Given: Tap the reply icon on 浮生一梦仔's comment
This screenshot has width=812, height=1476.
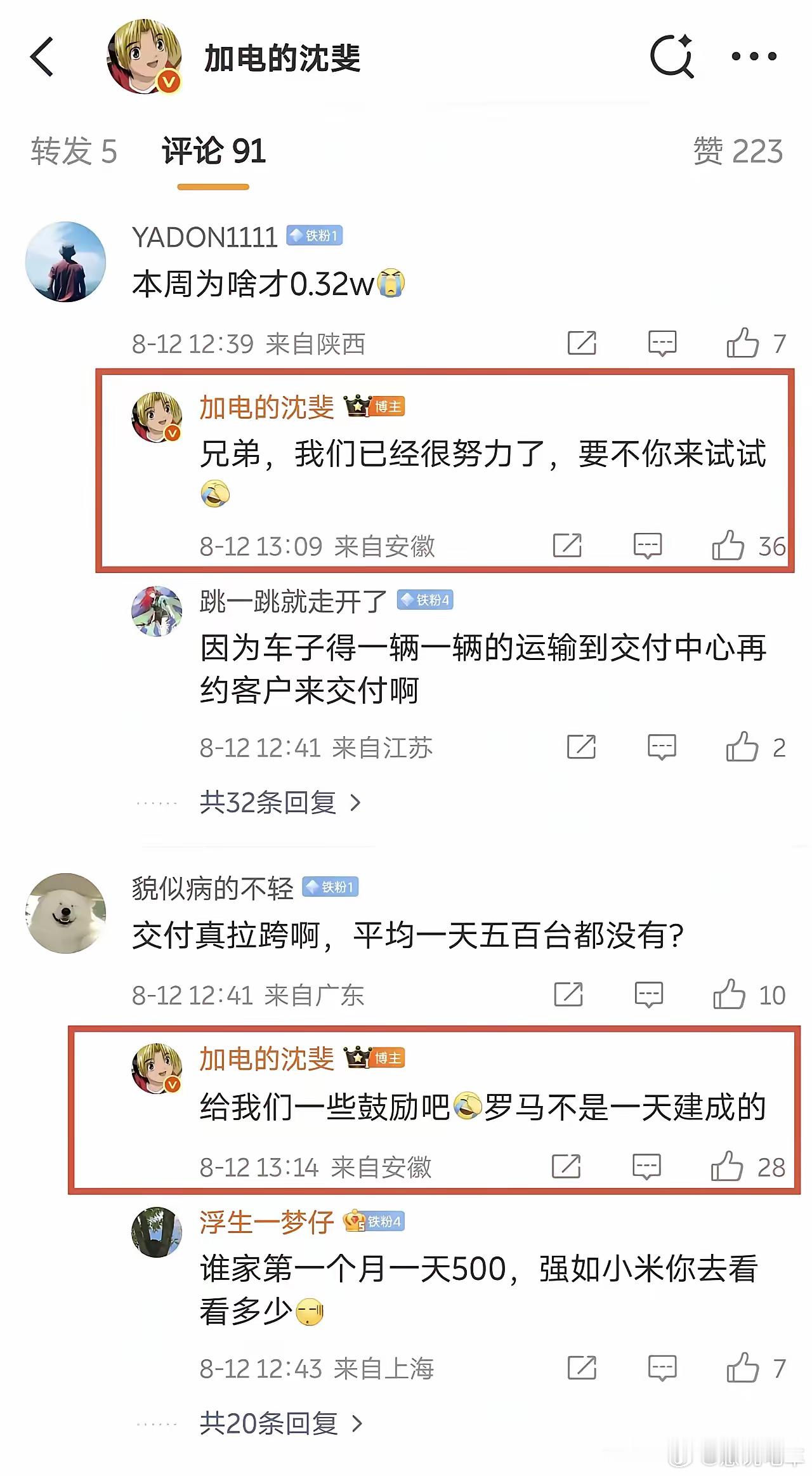Looking at the screenshot, I should pos(662,1368).
